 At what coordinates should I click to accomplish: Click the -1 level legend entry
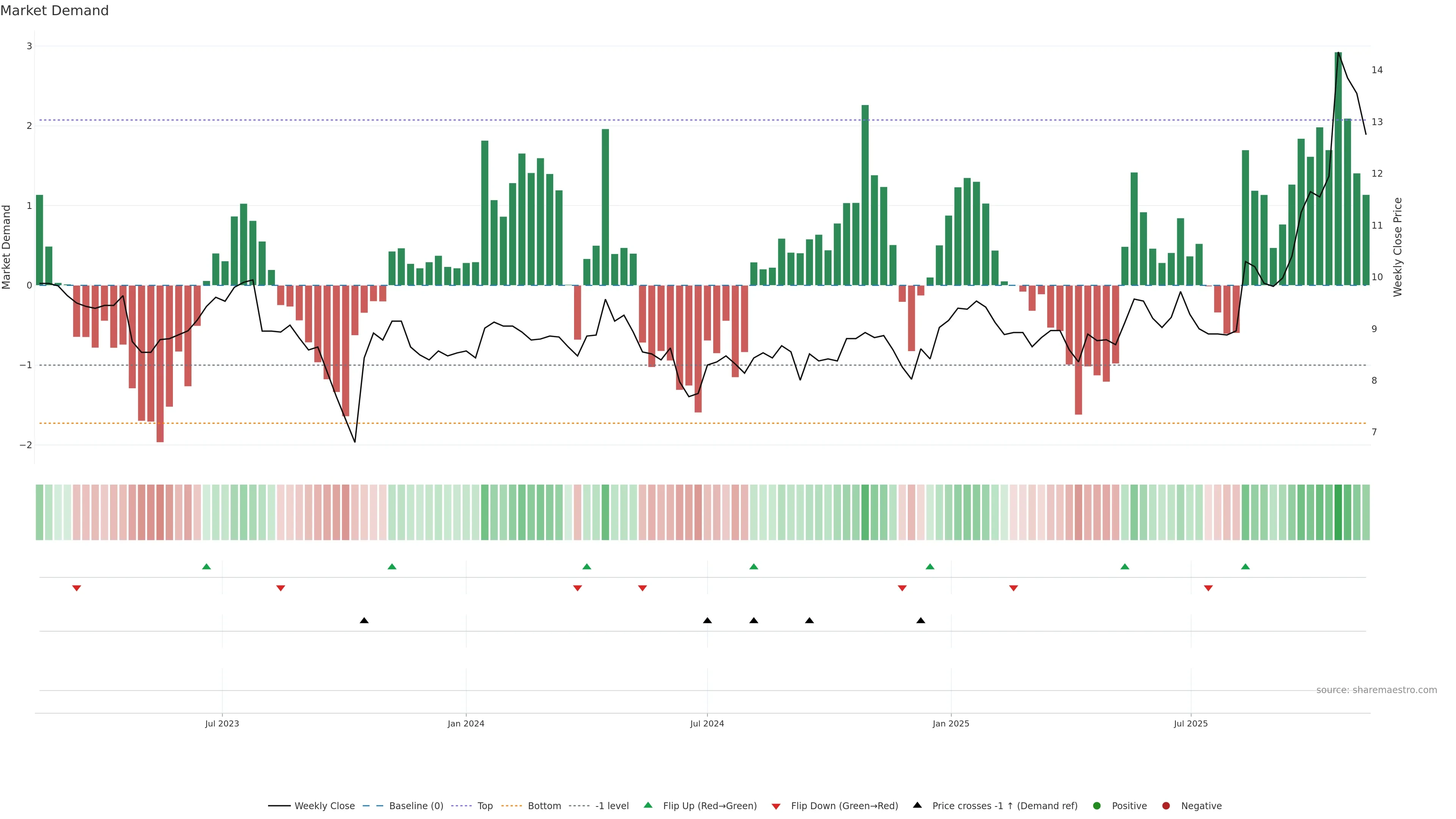[612, 806]
